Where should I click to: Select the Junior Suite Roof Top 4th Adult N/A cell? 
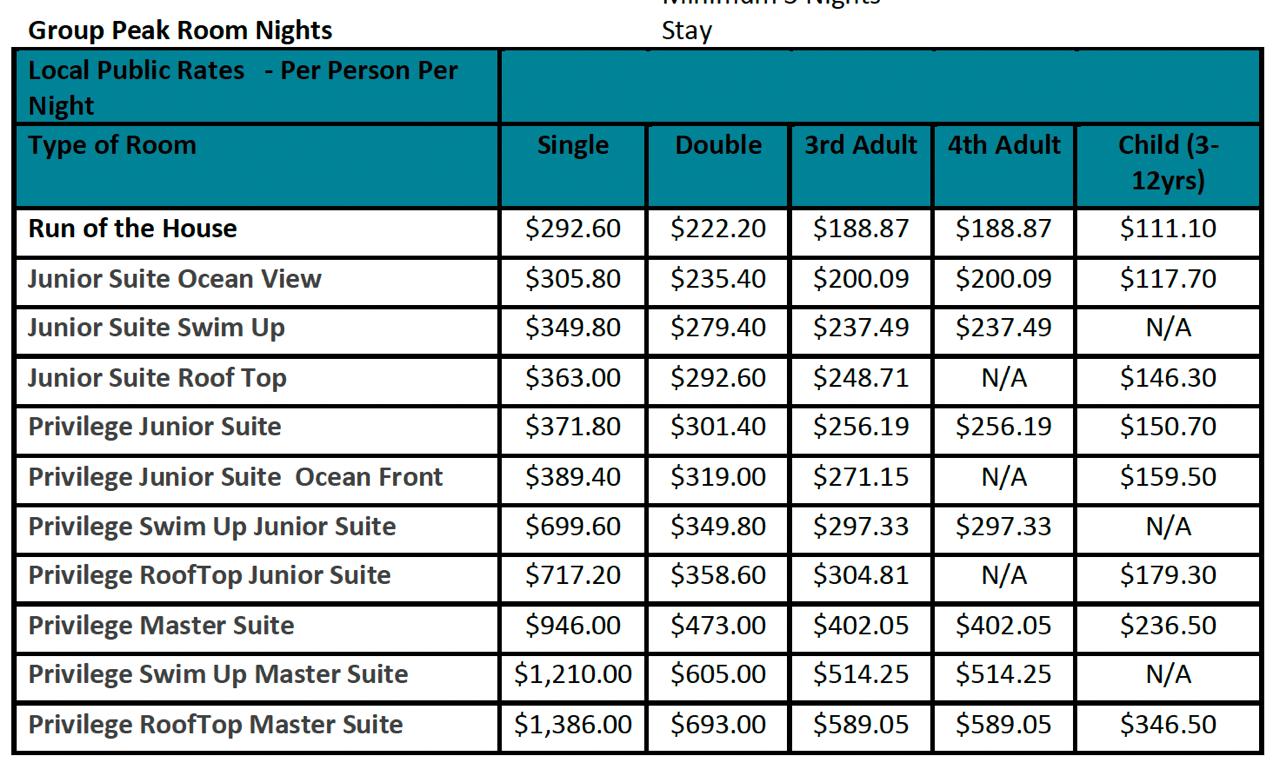(x=1003, y=378)
